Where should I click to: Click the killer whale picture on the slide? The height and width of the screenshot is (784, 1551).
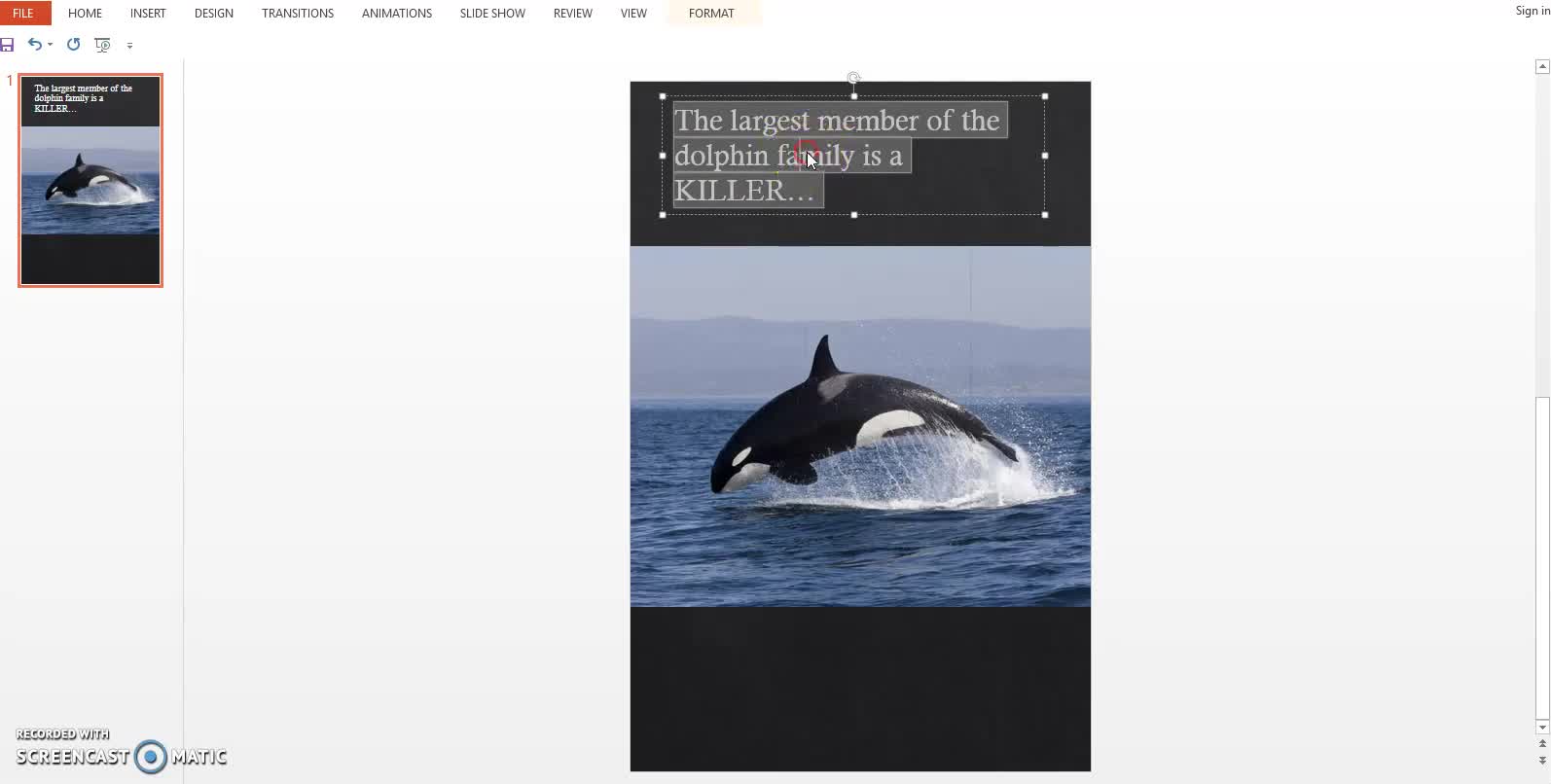point(860,426)
